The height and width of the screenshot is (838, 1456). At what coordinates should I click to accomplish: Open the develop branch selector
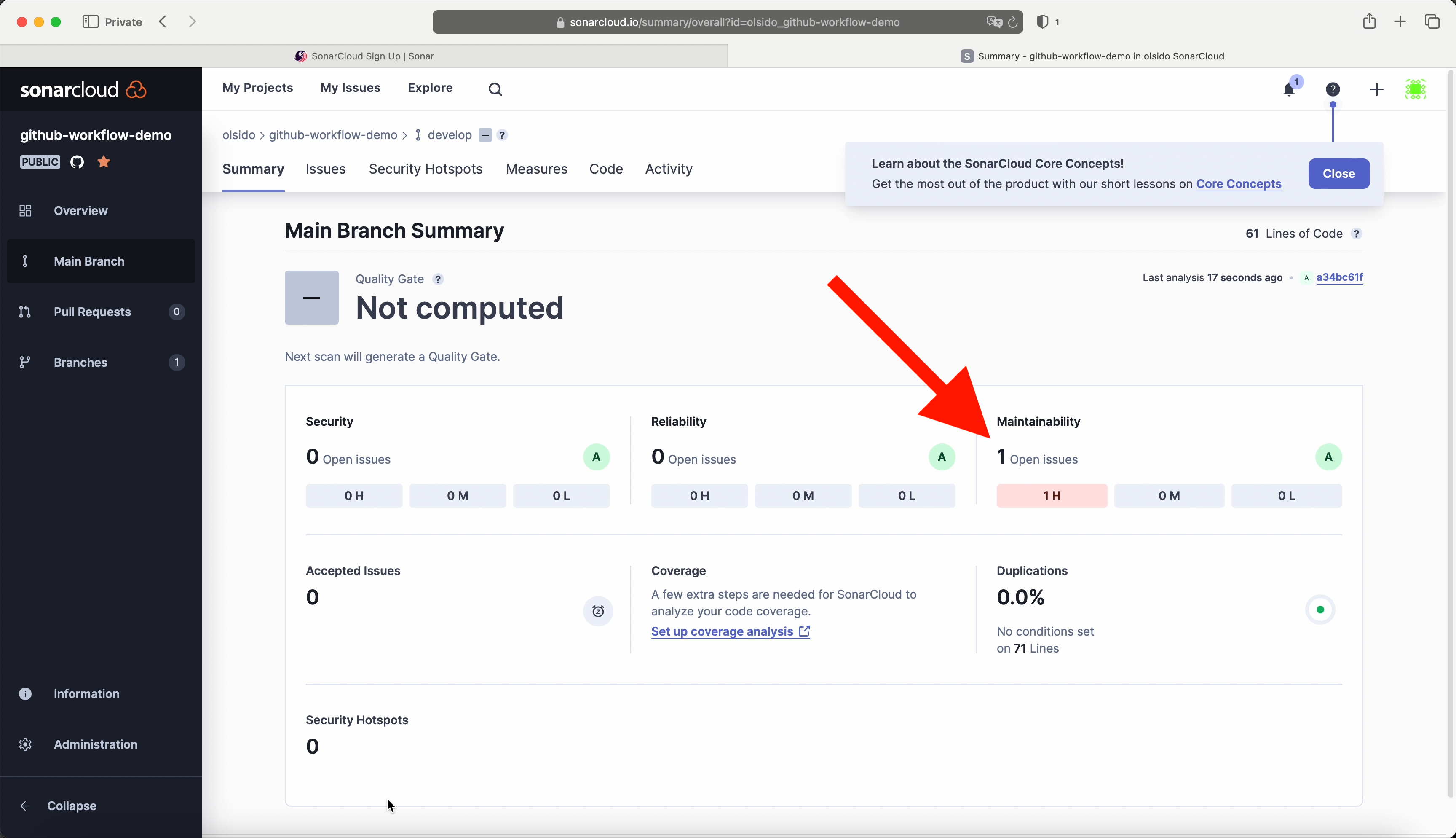coord(449,135)
